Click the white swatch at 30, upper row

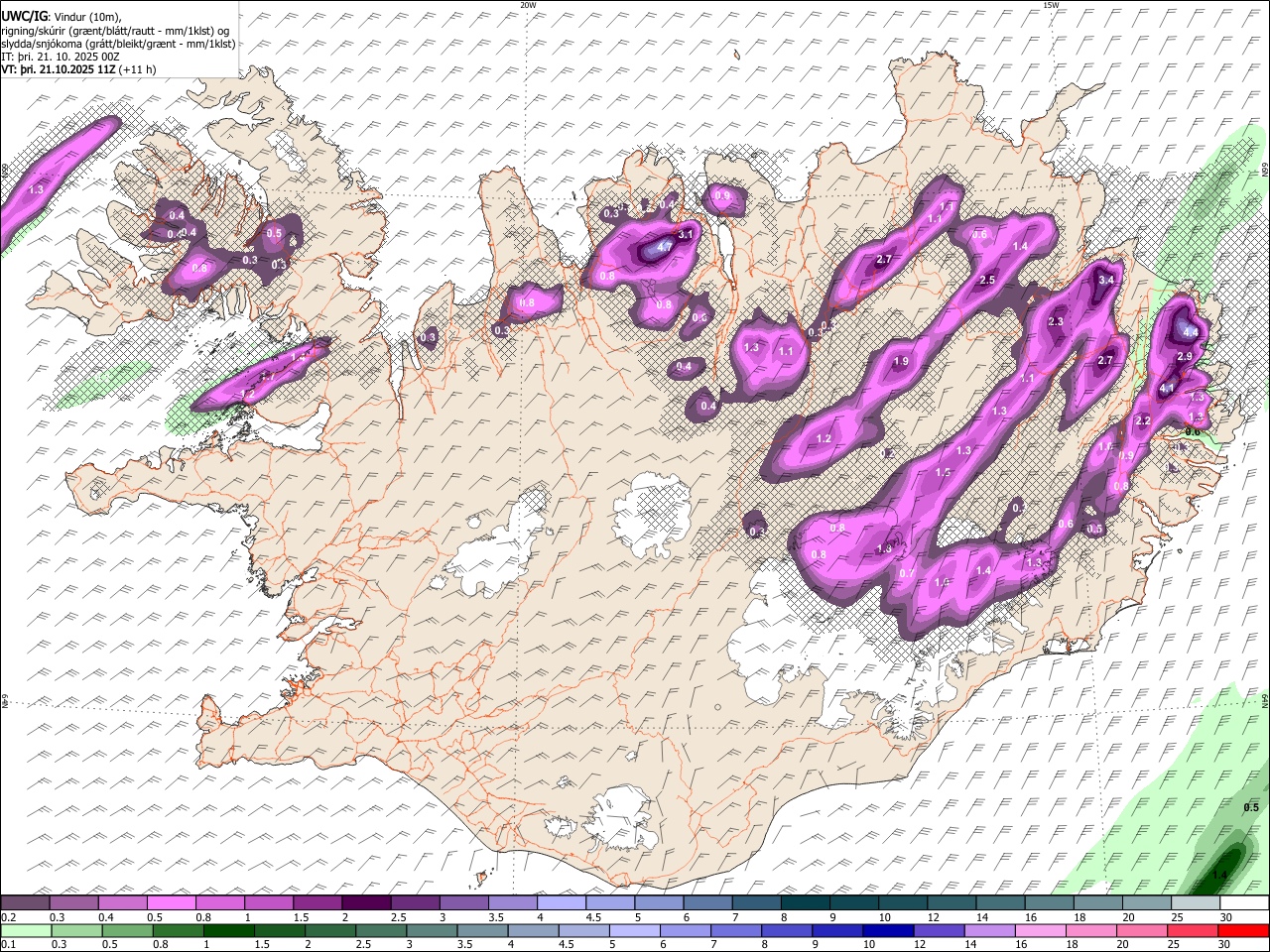click(1244, 902)
